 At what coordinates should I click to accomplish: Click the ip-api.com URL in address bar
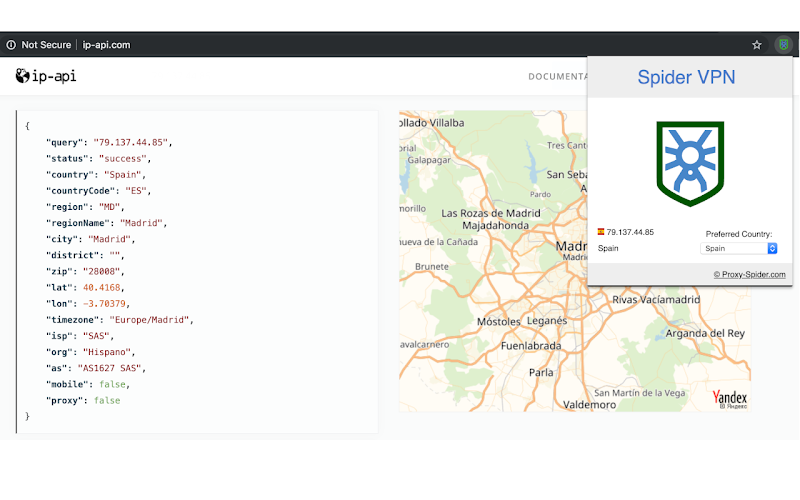tap(106, 45)
